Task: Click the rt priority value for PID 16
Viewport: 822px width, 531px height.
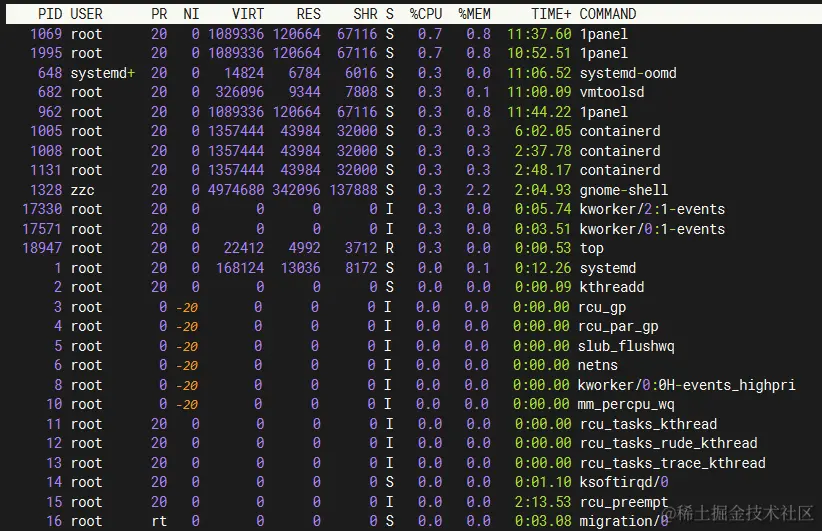Action: tap(159, 522)
